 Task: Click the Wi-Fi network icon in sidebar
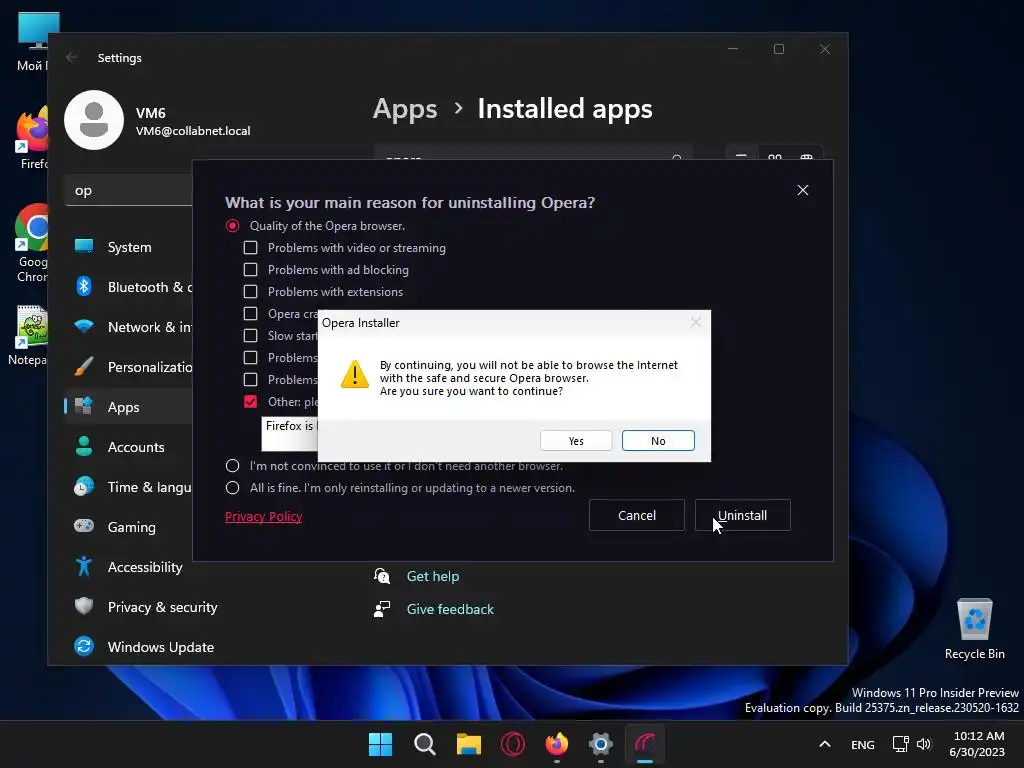point(84,326)
